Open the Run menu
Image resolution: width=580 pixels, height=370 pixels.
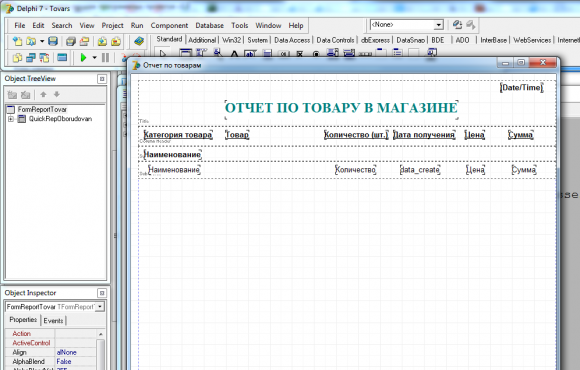click(137, 26)
